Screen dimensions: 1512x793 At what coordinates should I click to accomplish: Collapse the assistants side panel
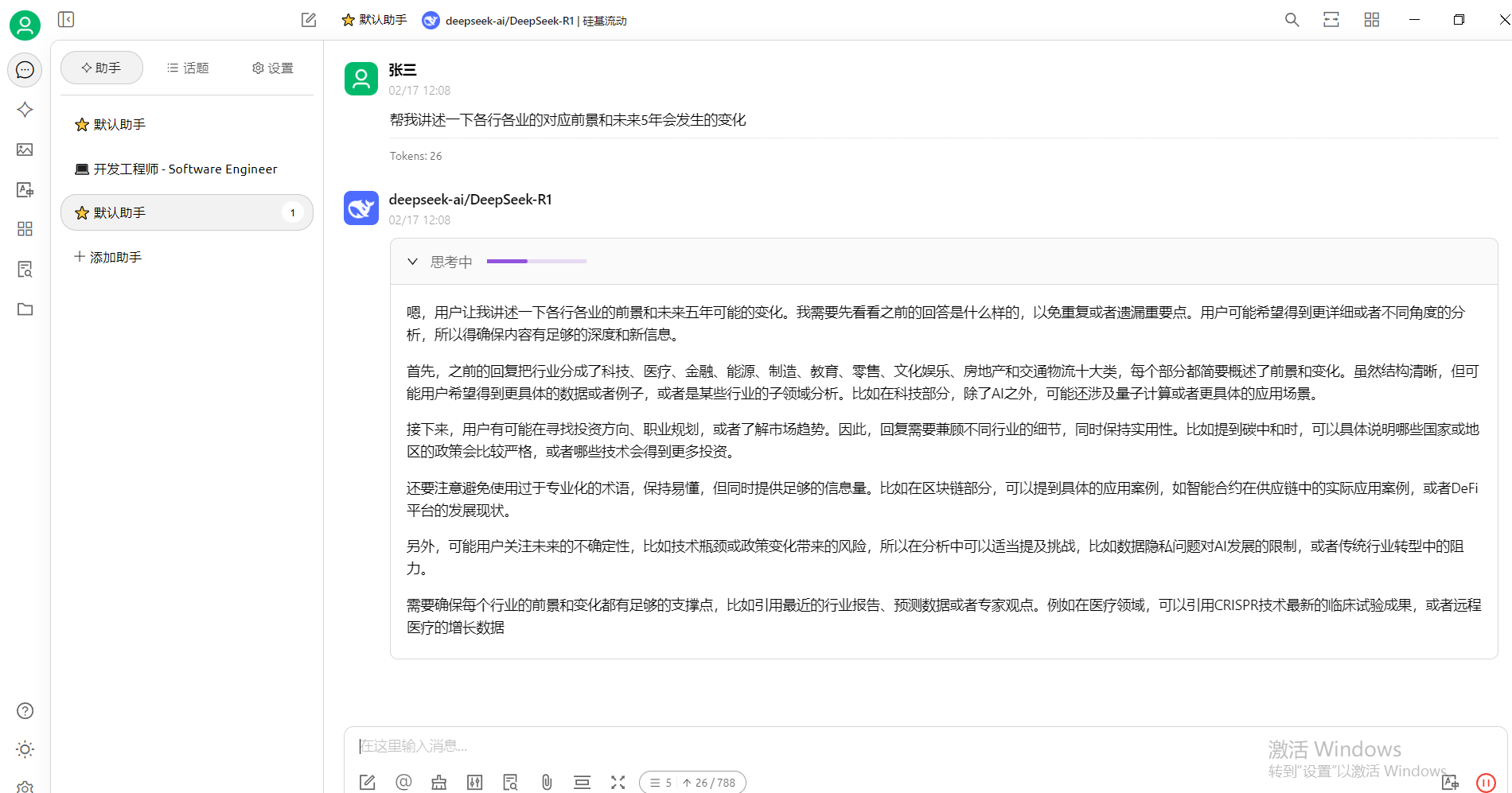click(x=66, y=19)
